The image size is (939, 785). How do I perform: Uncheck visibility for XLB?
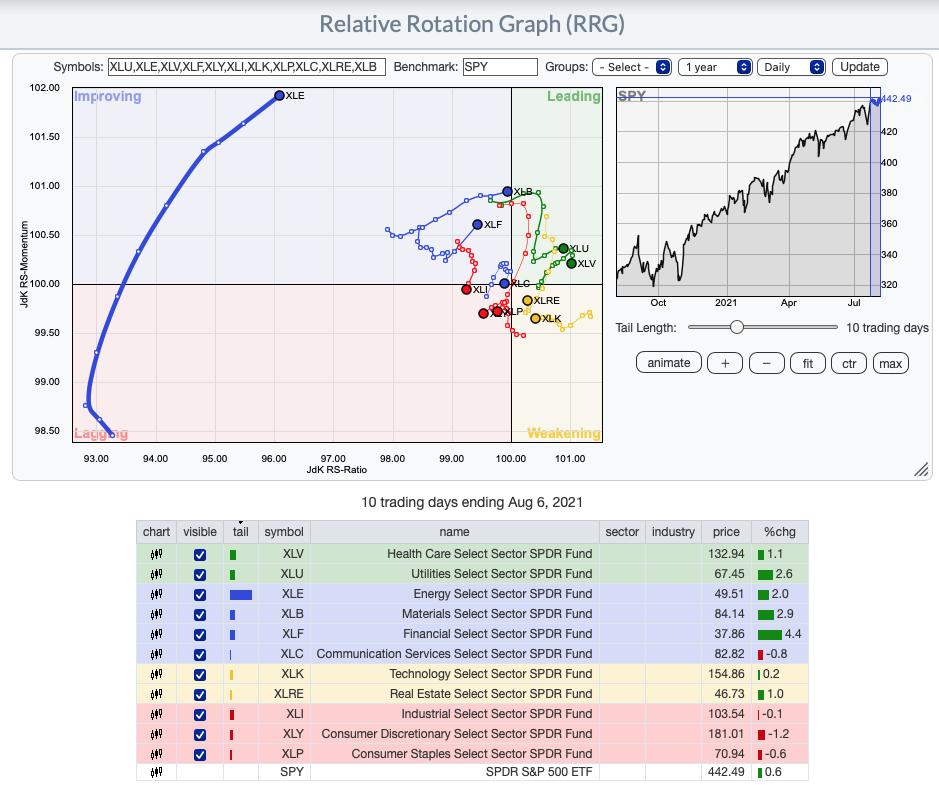click(200, 615)
